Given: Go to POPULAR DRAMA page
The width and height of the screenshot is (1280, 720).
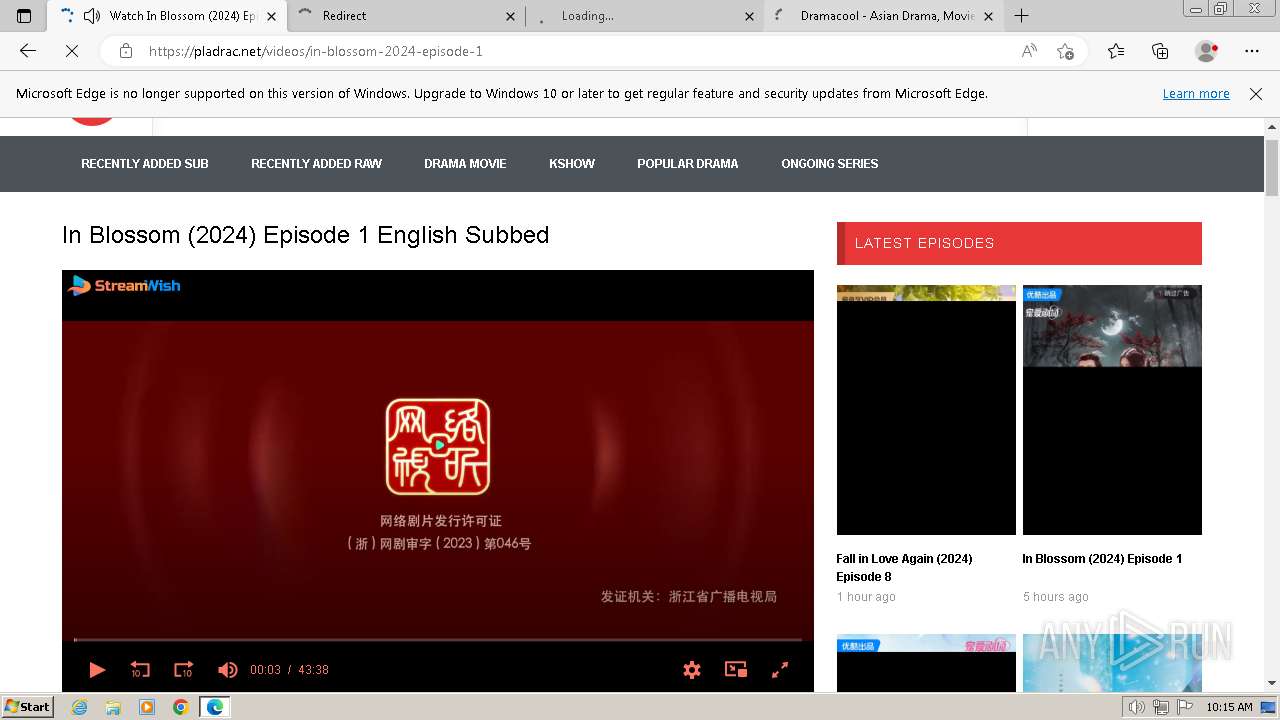Looking at the screenshot, I should (688, 164).
